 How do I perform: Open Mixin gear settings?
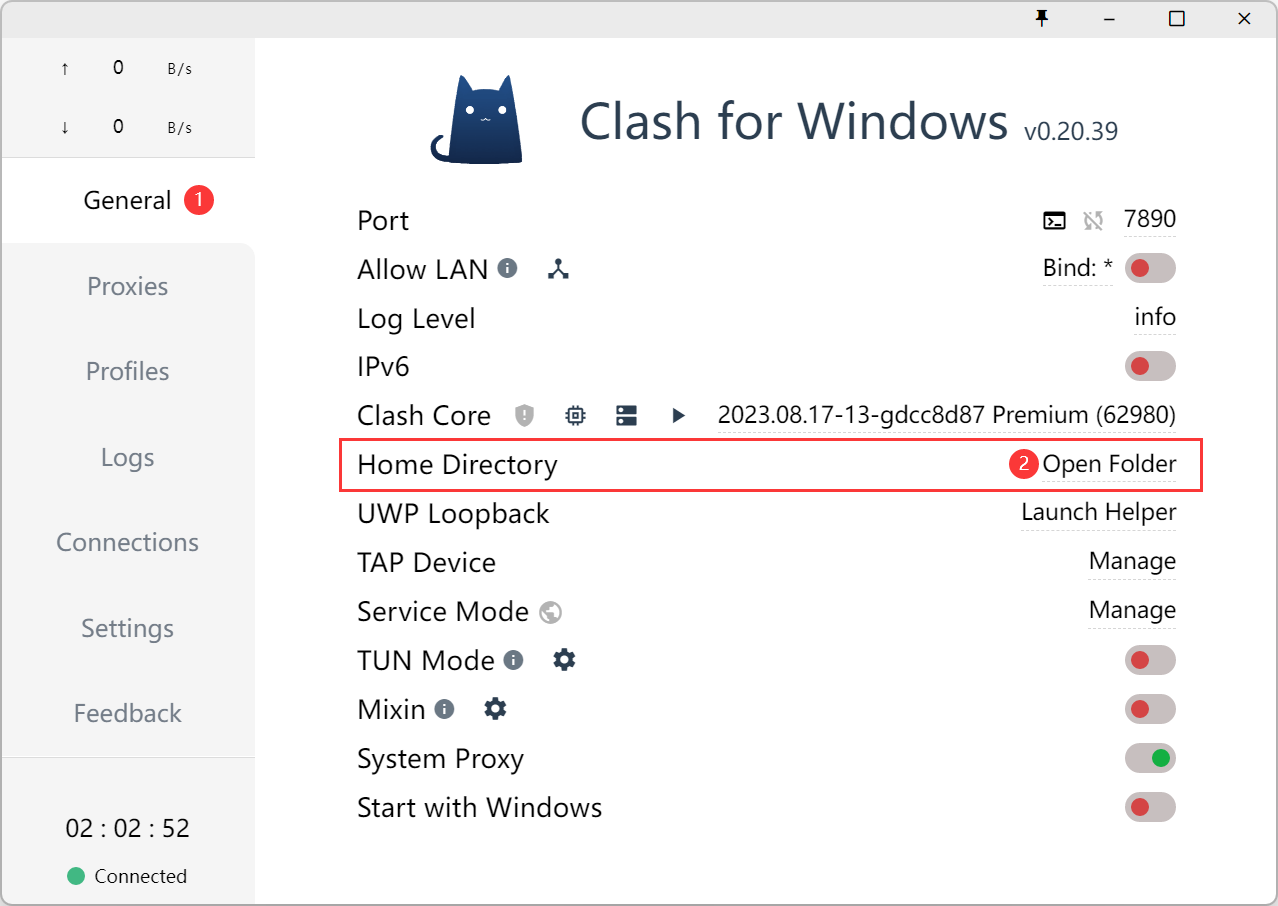tap(496, 709)
